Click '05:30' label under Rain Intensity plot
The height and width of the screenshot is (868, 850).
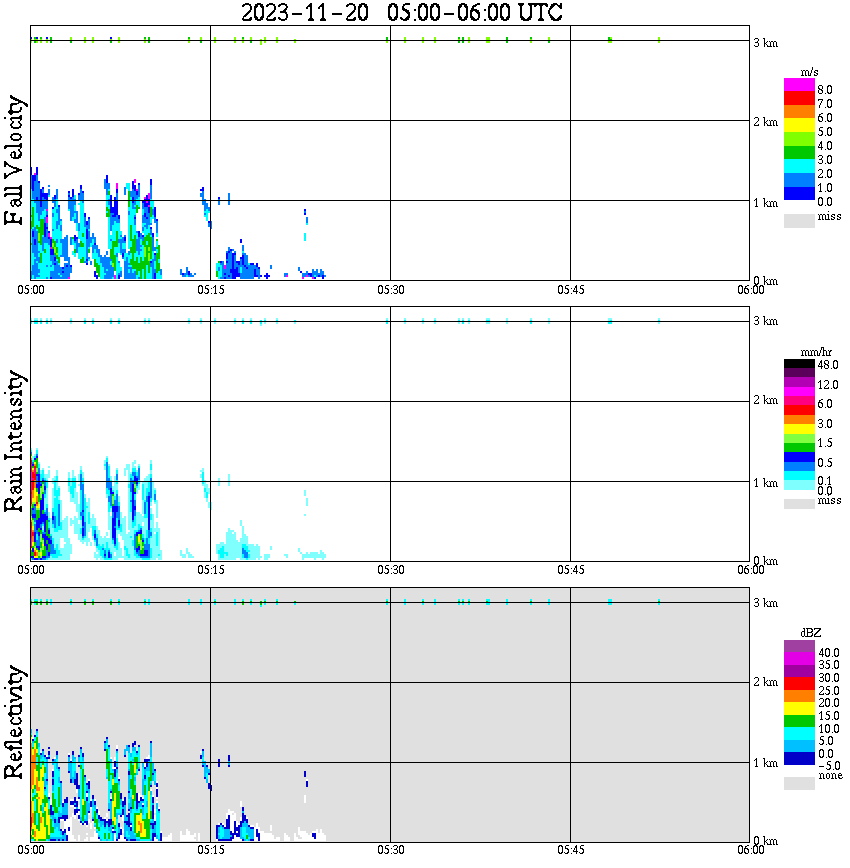pyautogui.click(x=391, y=570)
